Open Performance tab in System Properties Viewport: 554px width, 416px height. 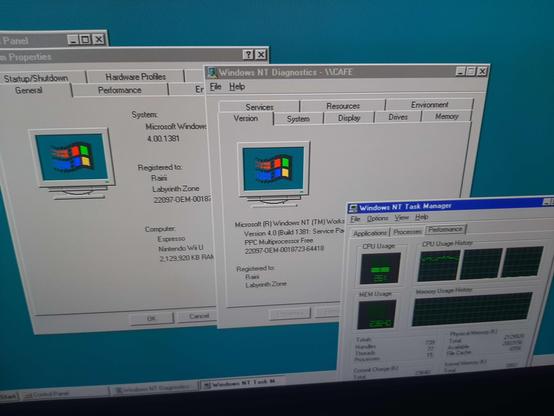[119, 90]
